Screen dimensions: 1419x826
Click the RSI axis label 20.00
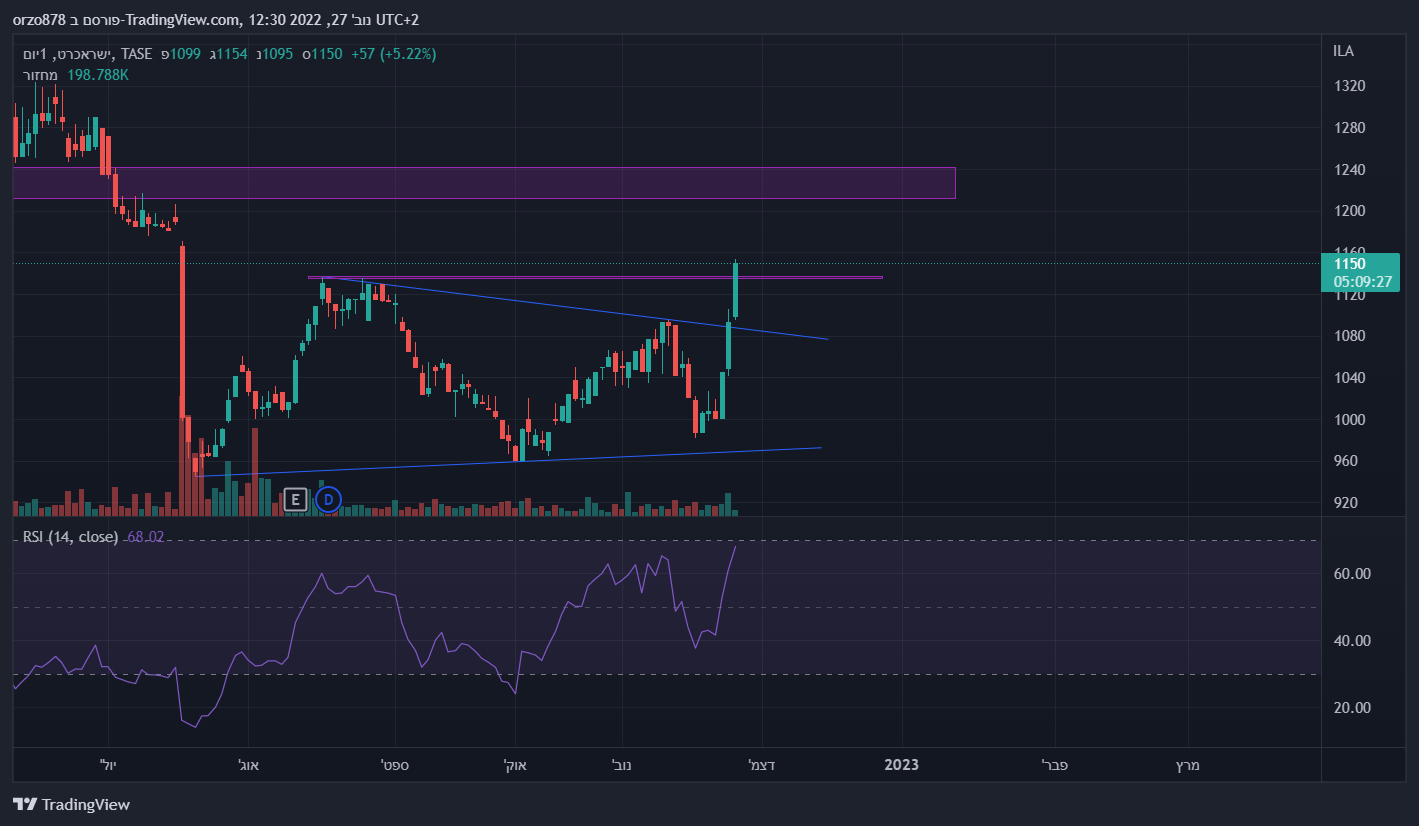click(x=1351, y=707)
